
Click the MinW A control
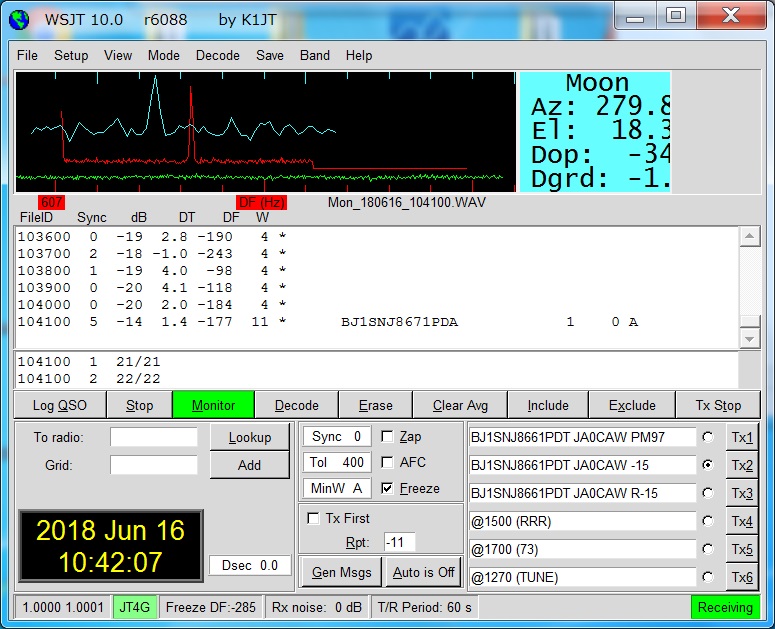click(337, 489)
